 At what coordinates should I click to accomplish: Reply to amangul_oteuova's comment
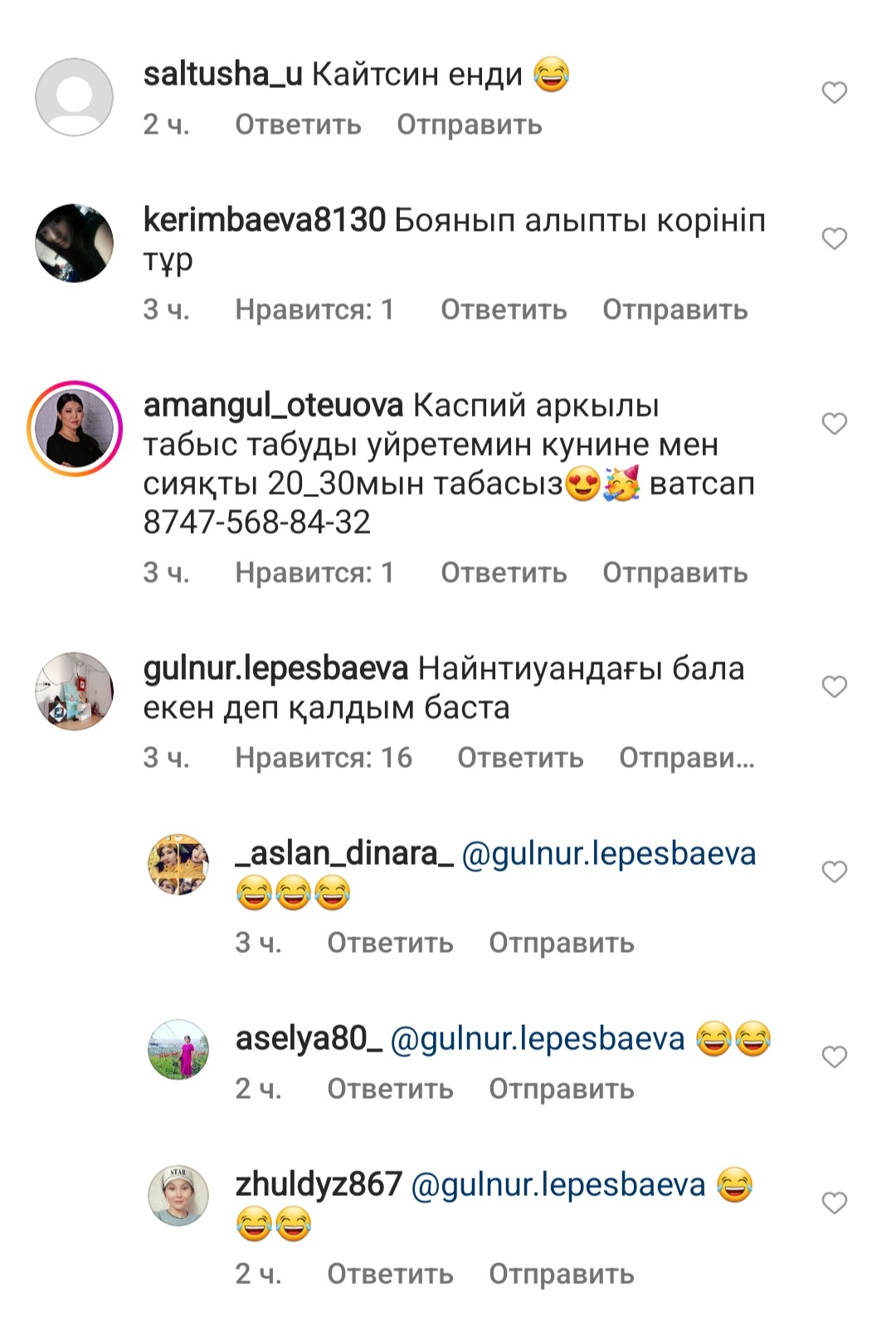pos(504,573)
